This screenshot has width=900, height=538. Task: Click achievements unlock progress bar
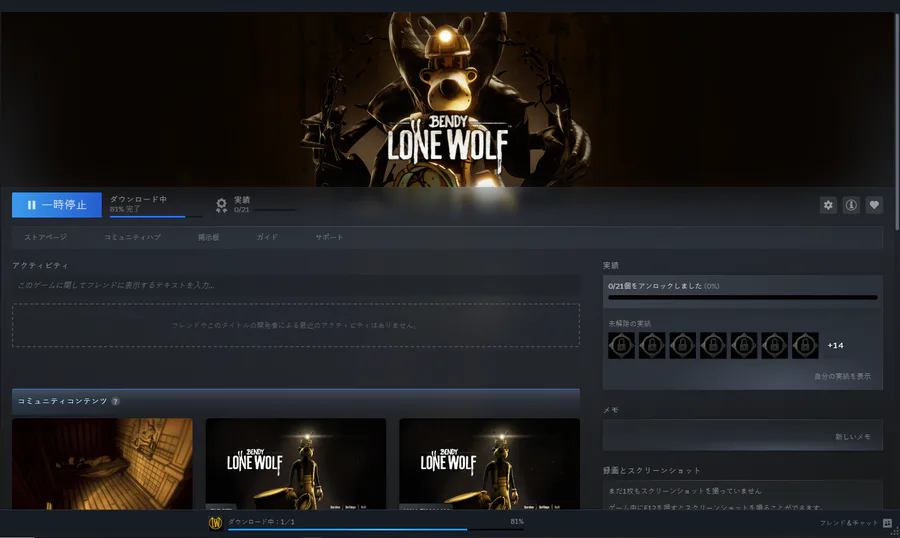(743, 297)
